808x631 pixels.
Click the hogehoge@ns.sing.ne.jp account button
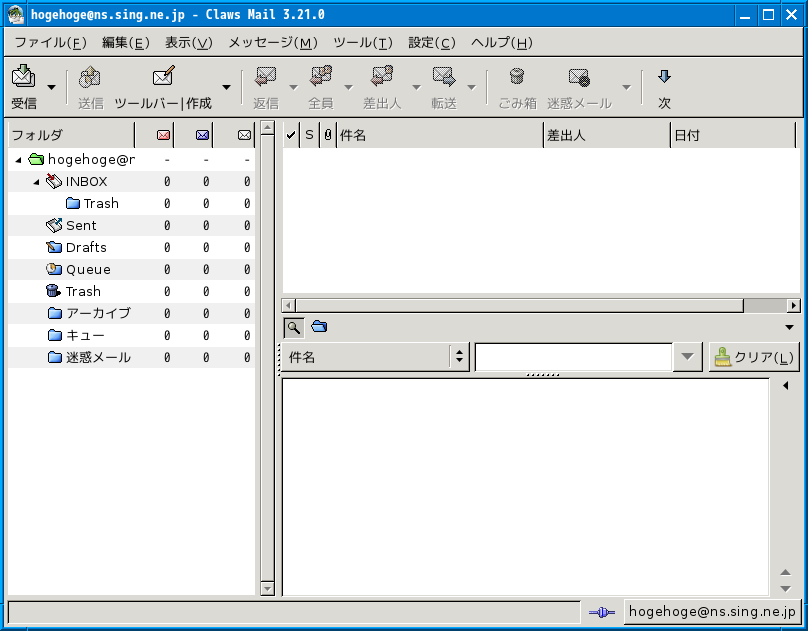712,611
